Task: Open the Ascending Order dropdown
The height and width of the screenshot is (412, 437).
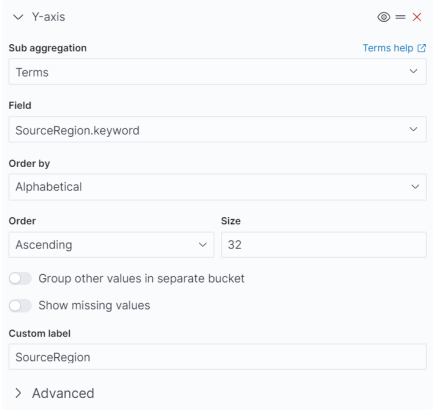Action: tap(111, 245)
